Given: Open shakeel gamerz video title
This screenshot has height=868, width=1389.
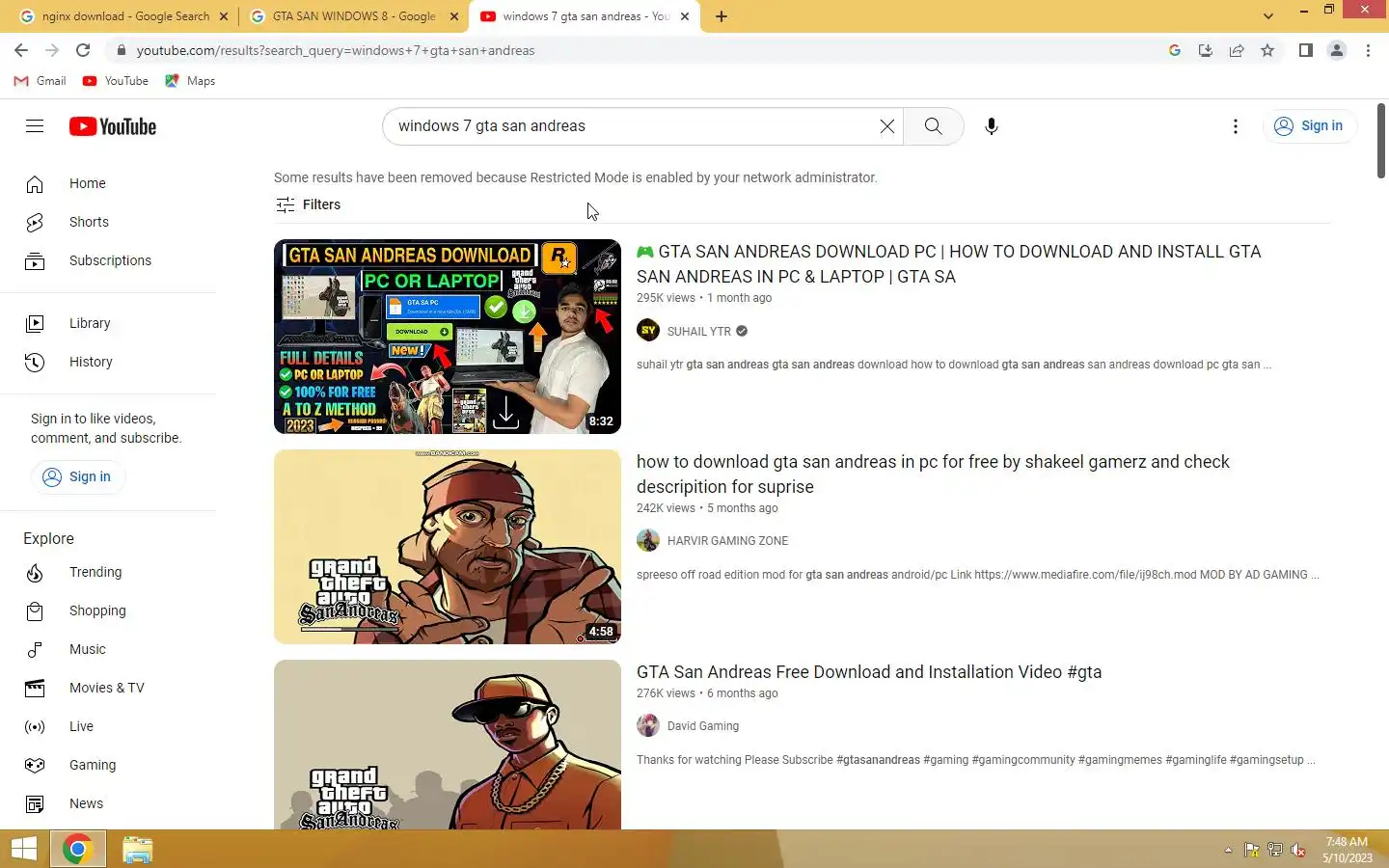Looking at the screenshot, I should (x=933, y=475).
